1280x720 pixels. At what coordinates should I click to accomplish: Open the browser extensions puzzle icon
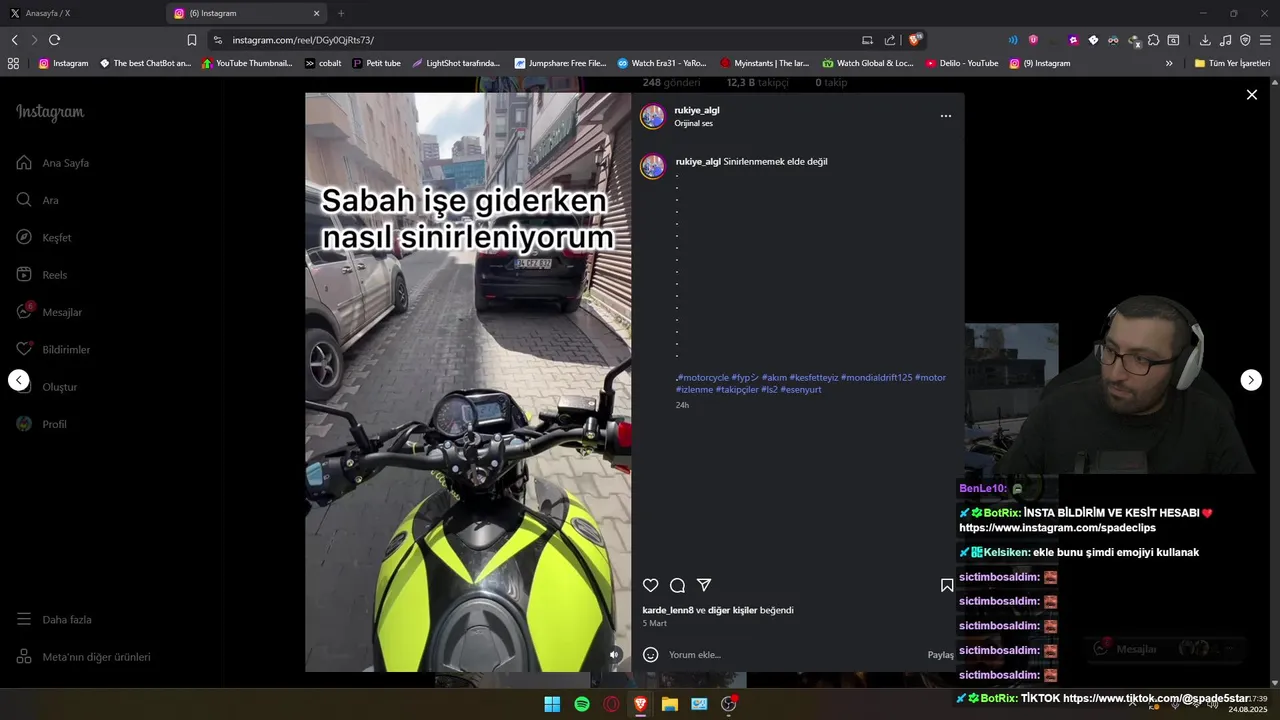tap(1153, 40)
